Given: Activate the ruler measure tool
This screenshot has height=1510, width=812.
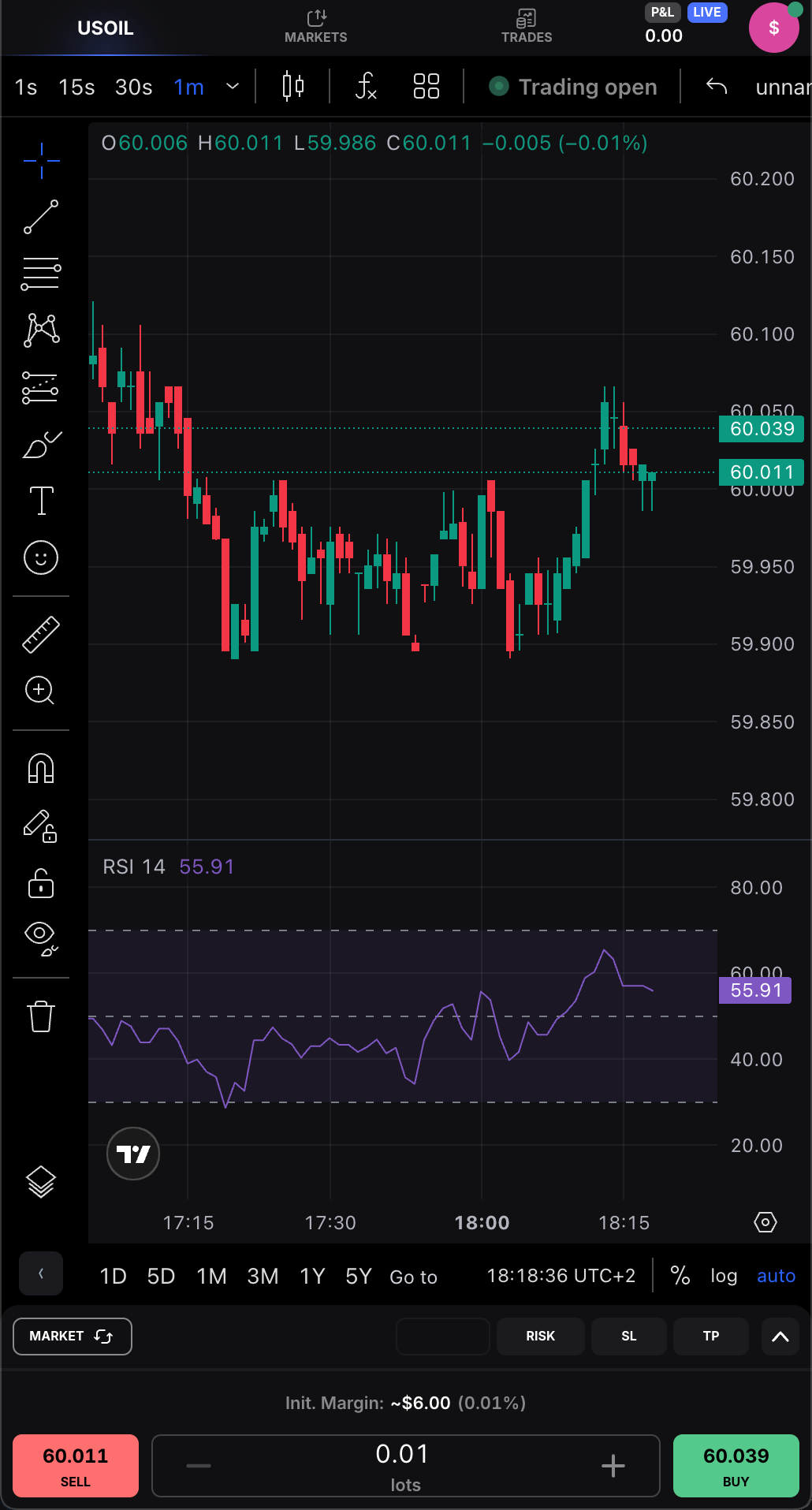Looking at the screenshot, I should pyautogui.click(x=41, y=635).
